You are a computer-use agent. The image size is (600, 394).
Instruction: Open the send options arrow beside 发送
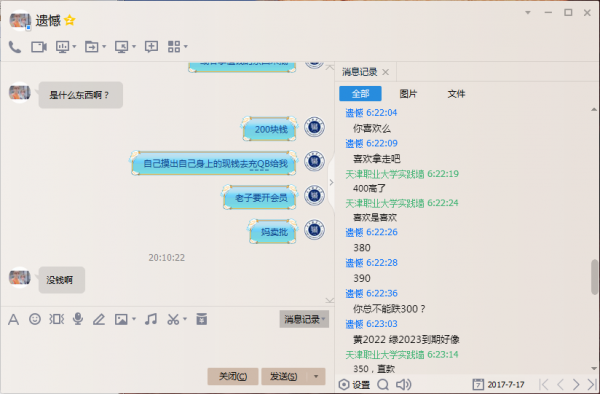click(x=316, y=376)
